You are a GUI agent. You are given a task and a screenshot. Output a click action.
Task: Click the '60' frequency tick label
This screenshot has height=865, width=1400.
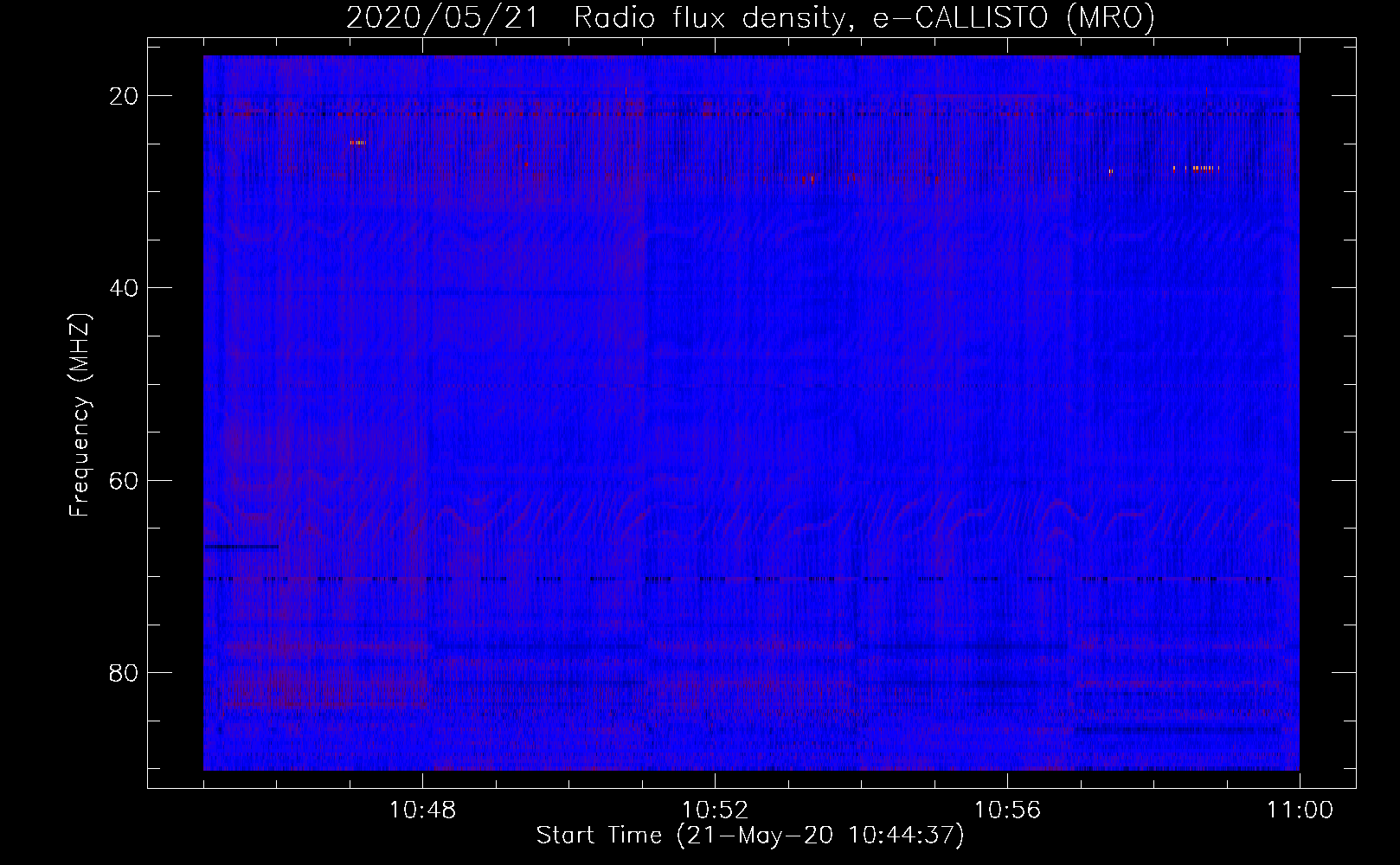(125, 480)
